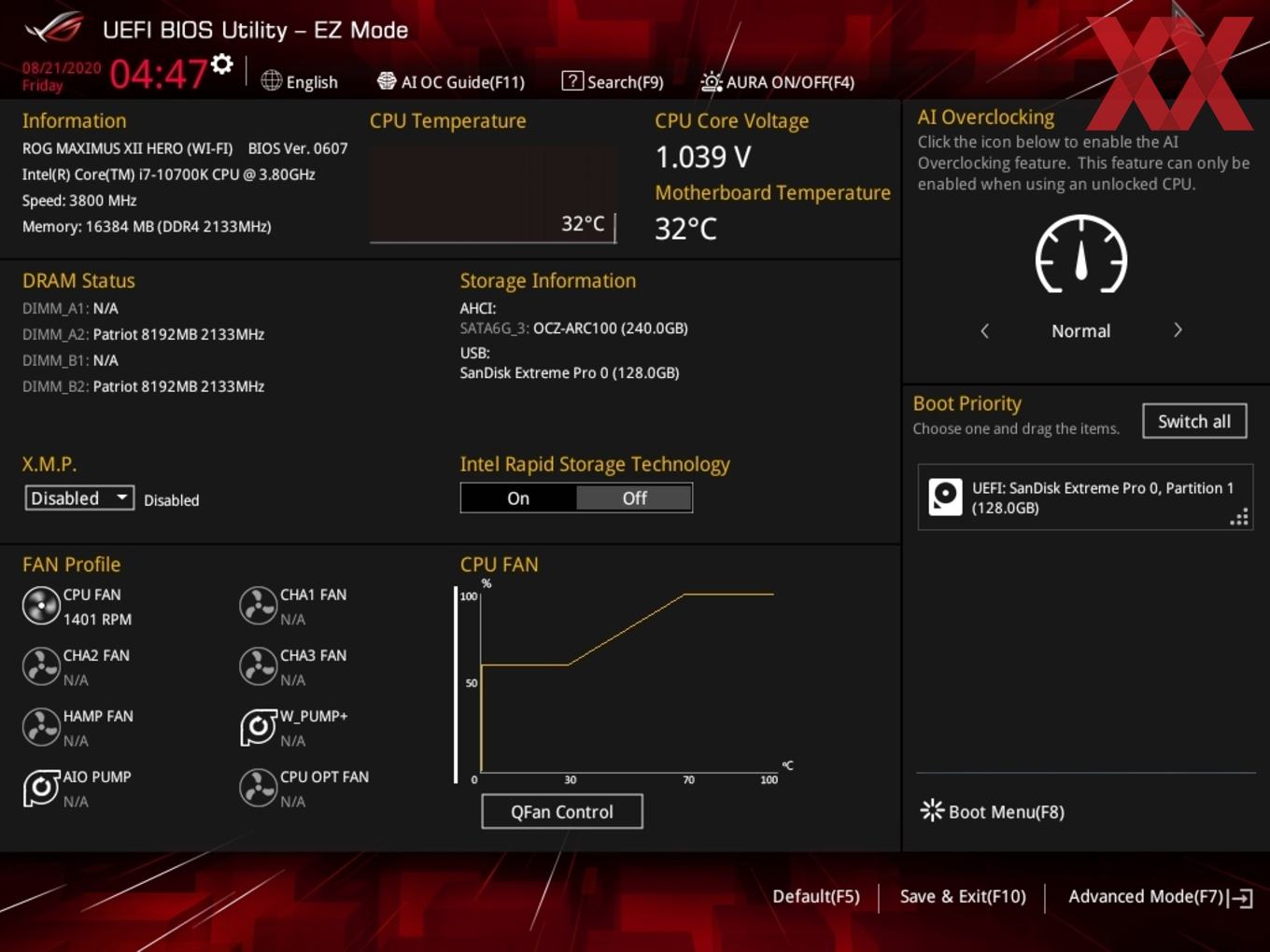Viewport: 1270px width, 952px height.
Task: Load Default(F5) settings
Action: pos(816,897)
